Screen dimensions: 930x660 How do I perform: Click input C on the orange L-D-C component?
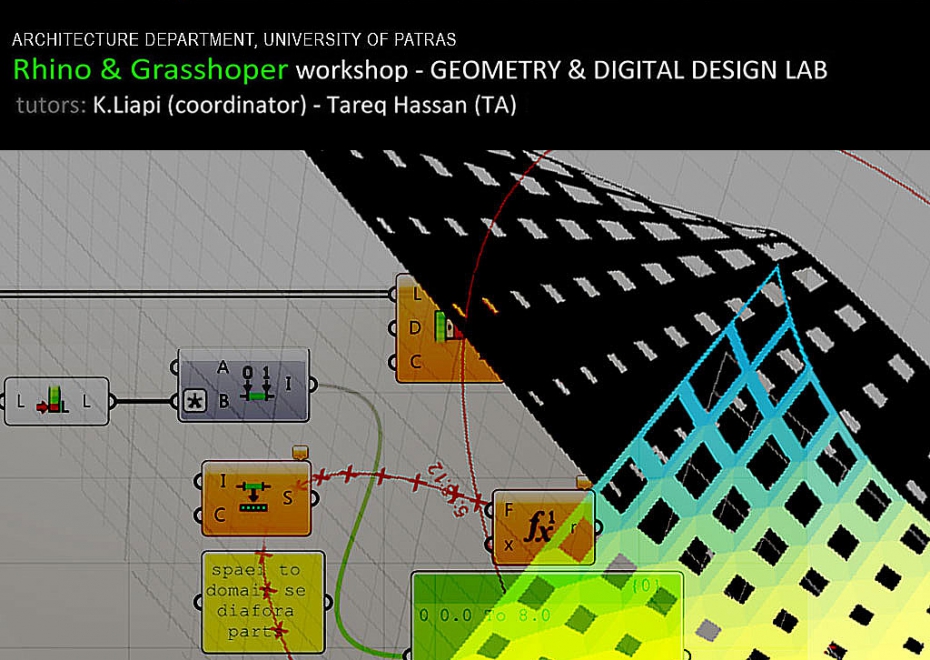(415, 361)
